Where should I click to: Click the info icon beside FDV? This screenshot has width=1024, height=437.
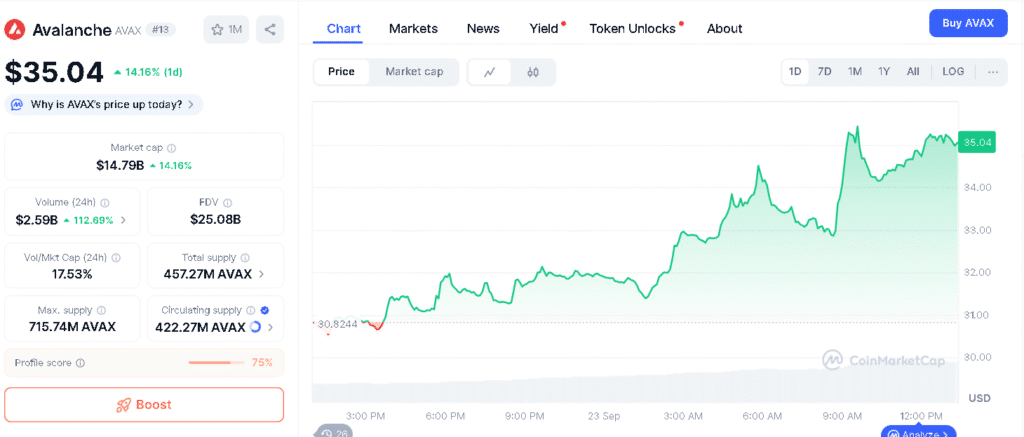click(x=227, y=203)
